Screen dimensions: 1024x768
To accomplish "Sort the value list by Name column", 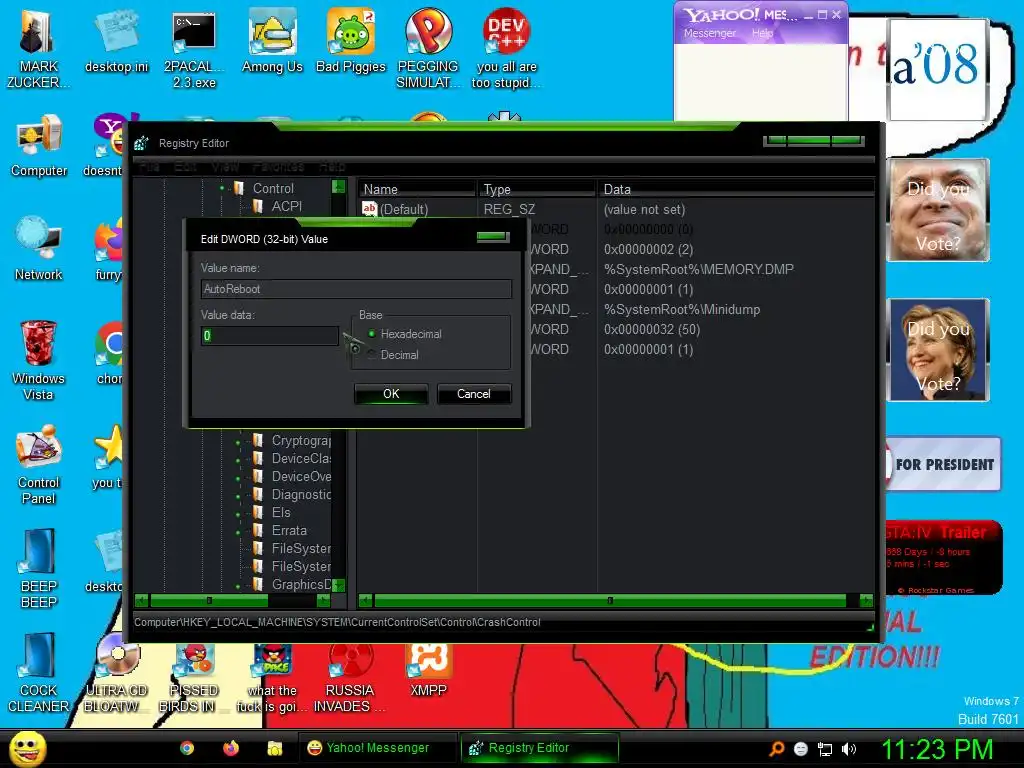I will pos(417,189).
